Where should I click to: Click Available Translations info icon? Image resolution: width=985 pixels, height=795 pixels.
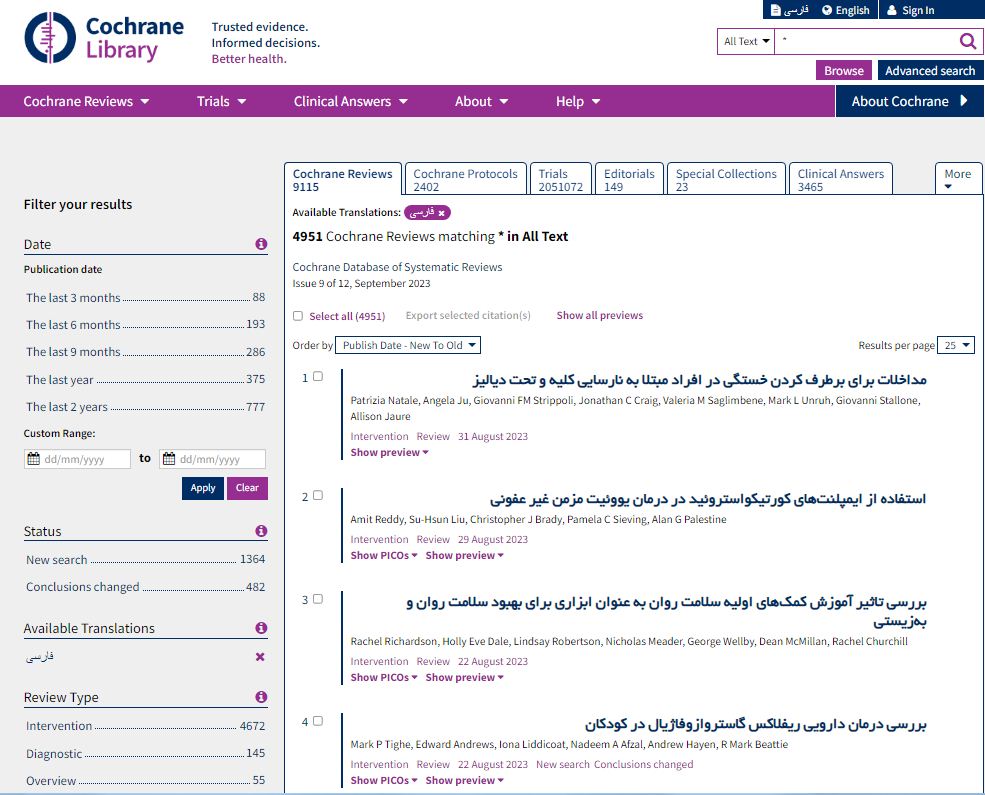coord(261,628)
